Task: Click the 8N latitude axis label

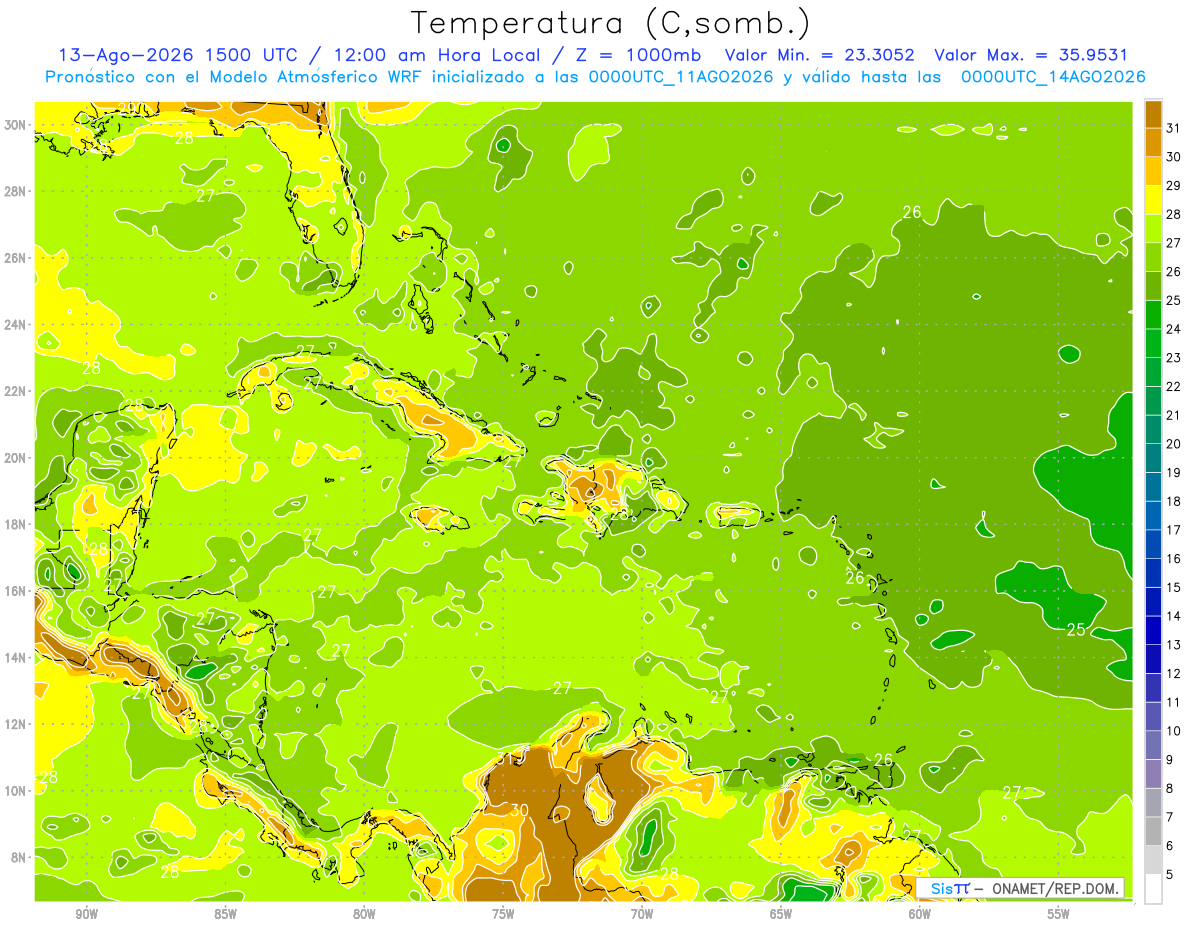Action: pos(19,857)
